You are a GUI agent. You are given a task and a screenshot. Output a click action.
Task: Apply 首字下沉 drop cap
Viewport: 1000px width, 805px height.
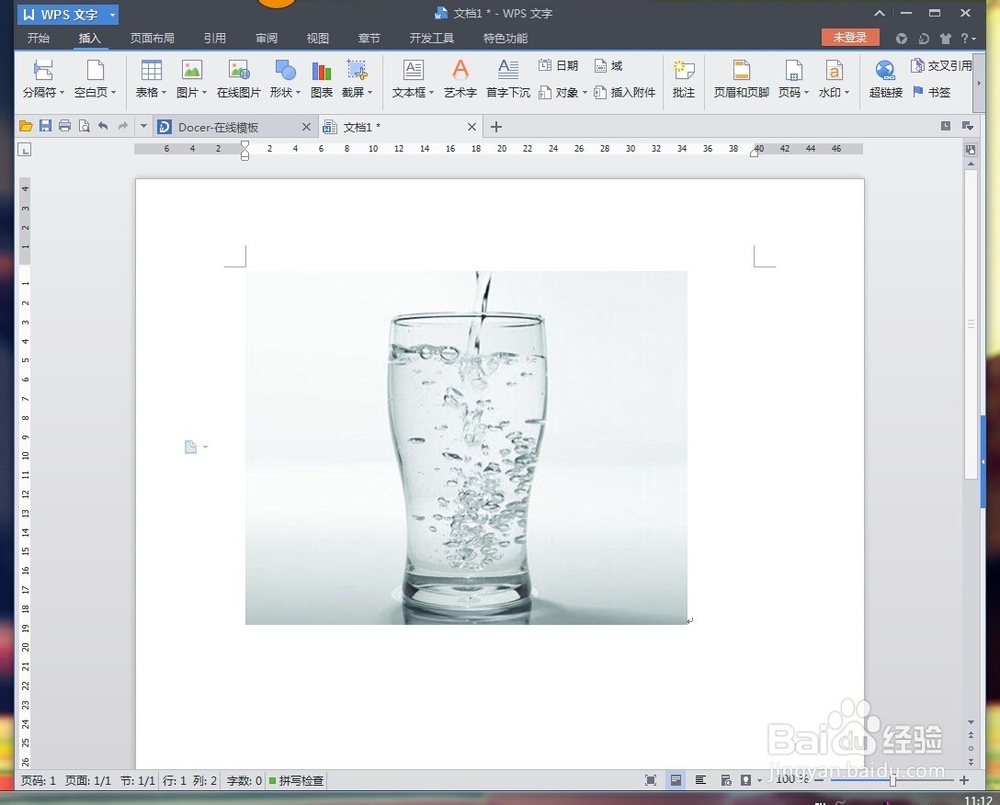point(508,78)
